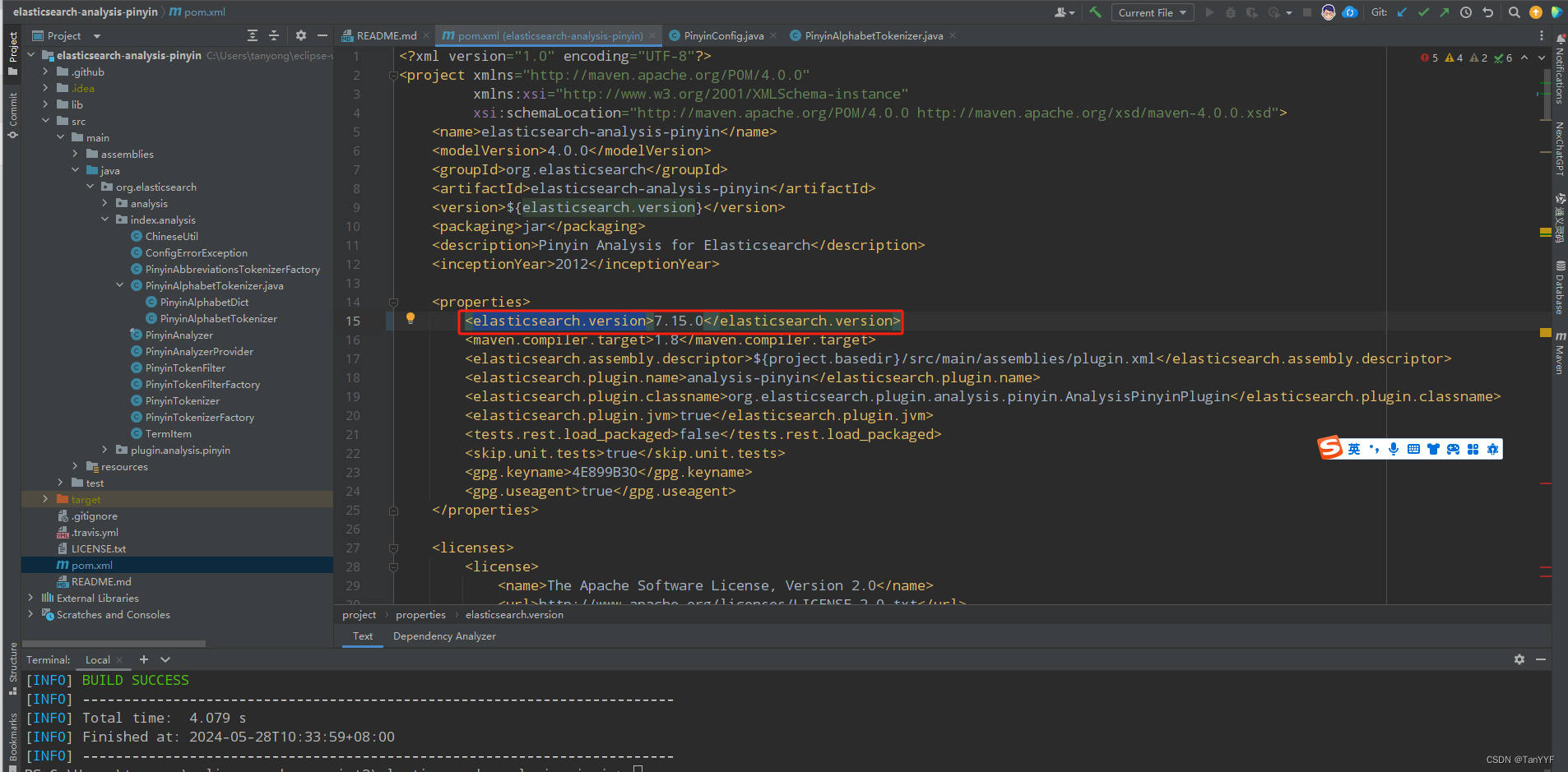Viewport: 1568px width, 772px height.
Task: Switch to the README.md editor tab
Action: coord(385,35)
